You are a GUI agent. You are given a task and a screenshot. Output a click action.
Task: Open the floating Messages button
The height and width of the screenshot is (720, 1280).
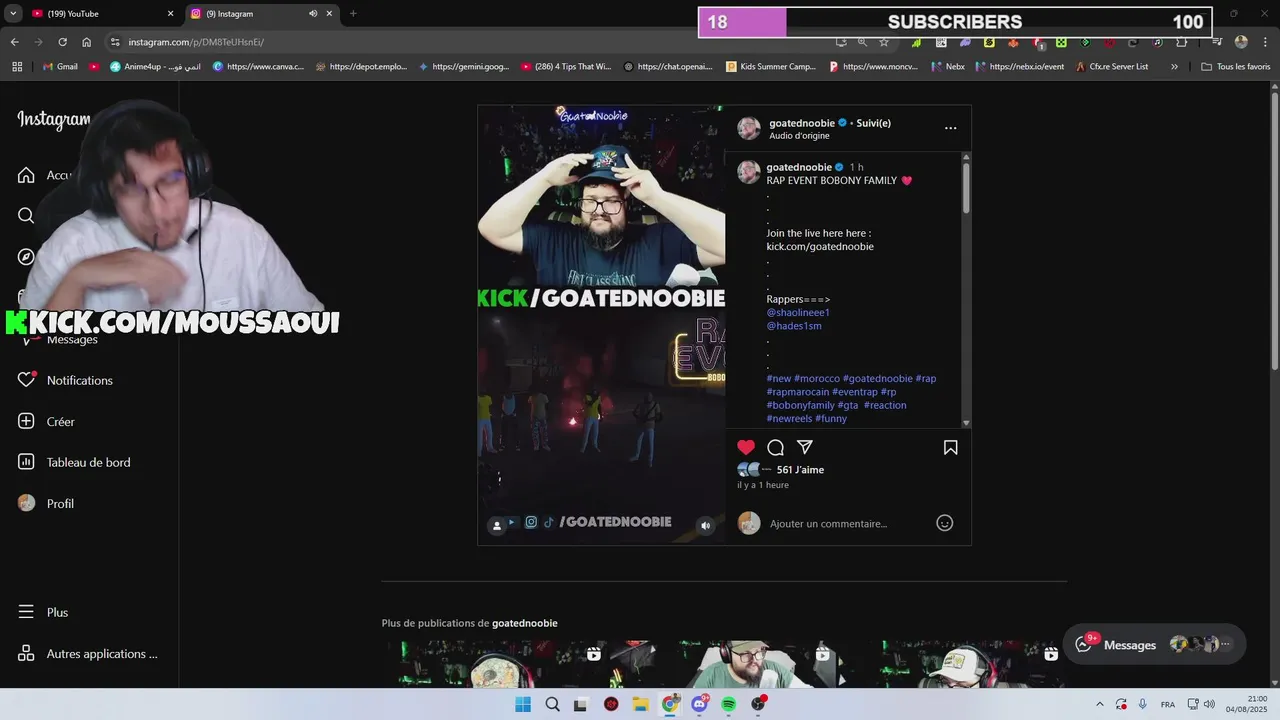click(x=1154, y=645)
